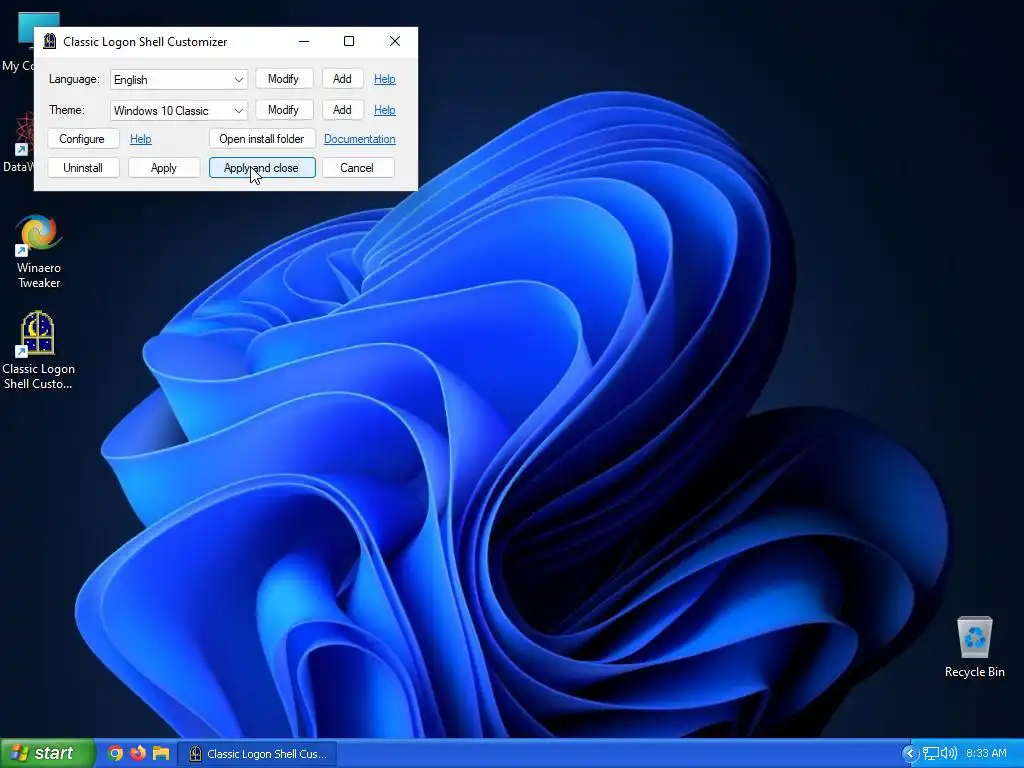Image resolution: width=1024 pixels, height=768 pixels.
Task: Select the My Computer desktop icon
Action: click(17, 42)
